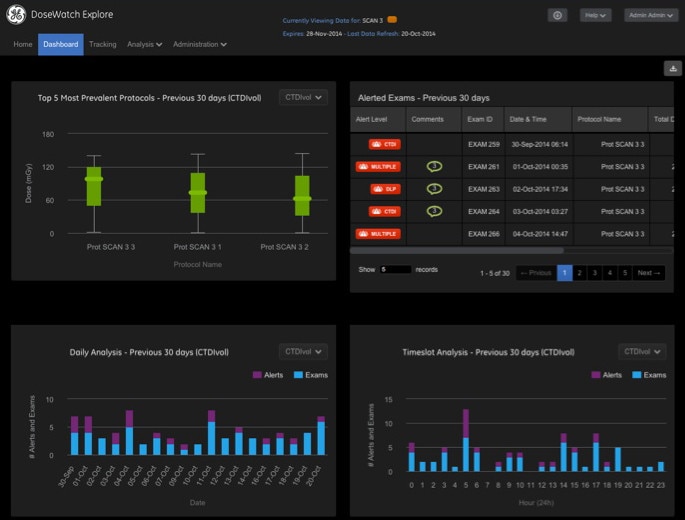Screen dimensions: 685x520
Task: Go to page 2 of alerted exams
Action: pos(580,273)
